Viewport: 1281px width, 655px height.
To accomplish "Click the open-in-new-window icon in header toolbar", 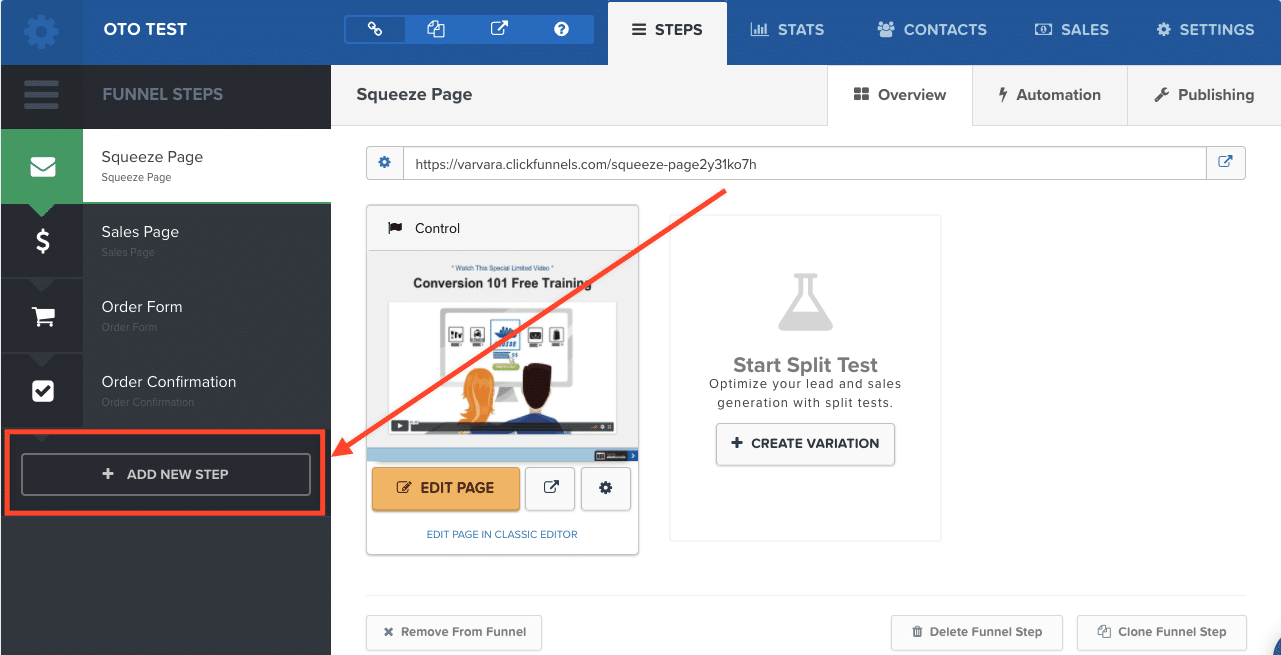I will point(499,29).
